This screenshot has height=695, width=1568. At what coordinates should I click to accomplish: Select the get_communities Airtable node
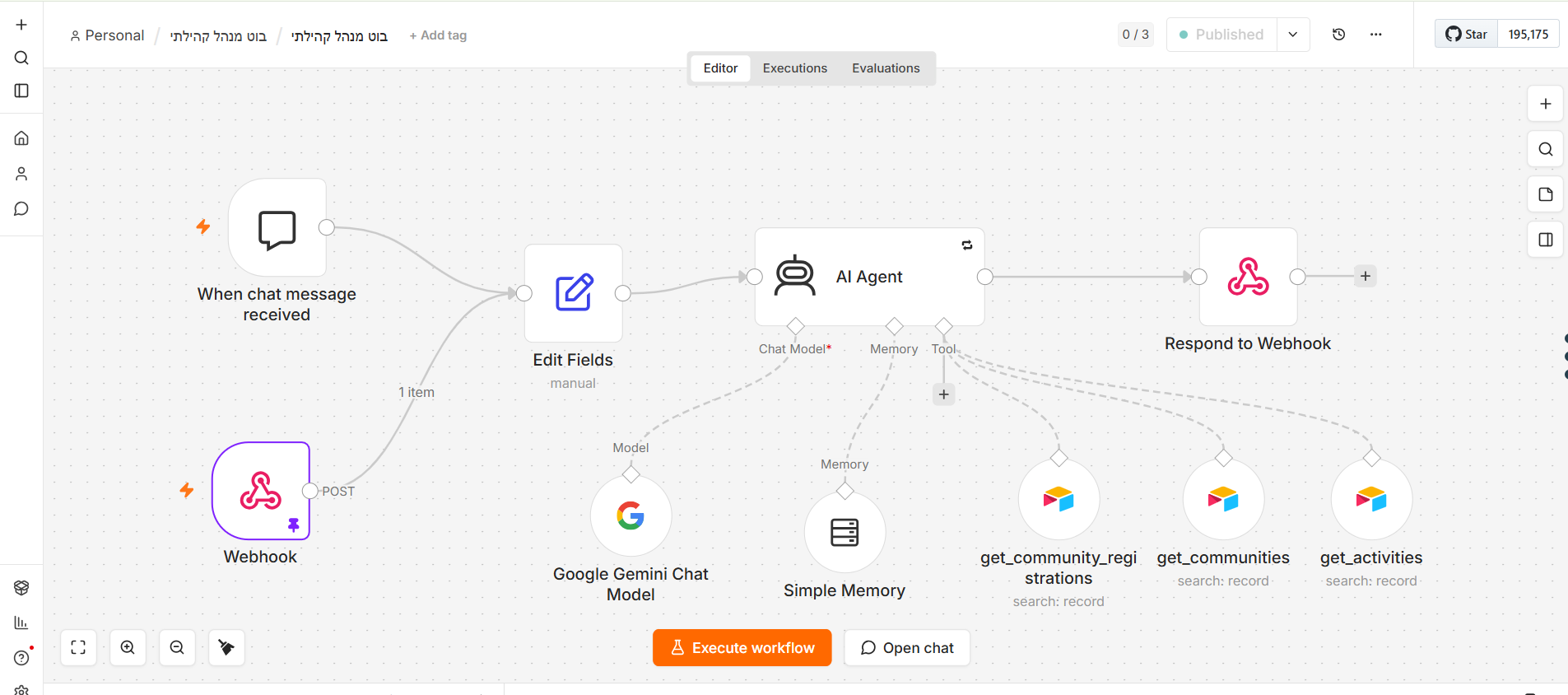1223,500
